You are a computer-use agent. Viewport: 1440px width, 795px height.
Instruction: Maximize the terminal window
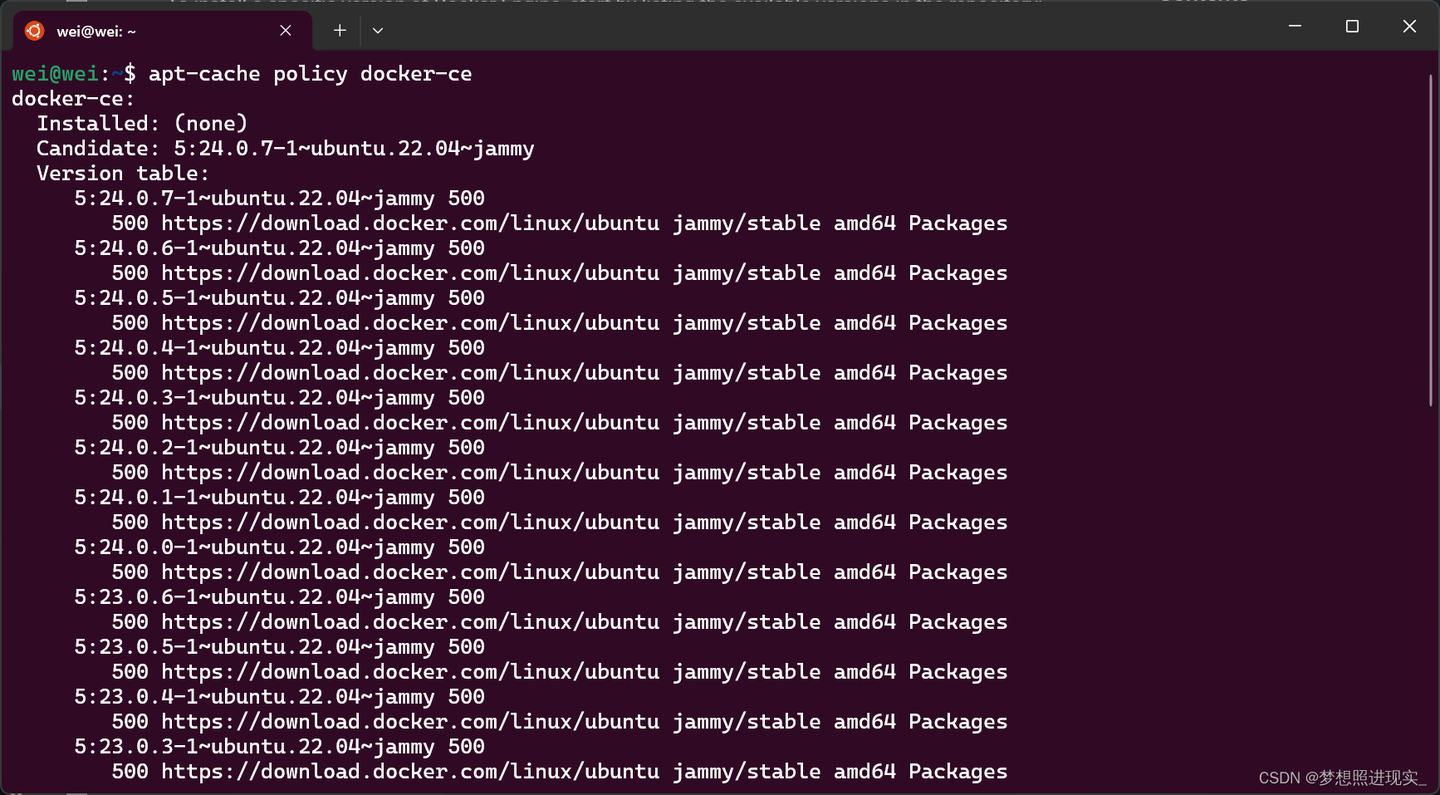[x=1352, y=26]
